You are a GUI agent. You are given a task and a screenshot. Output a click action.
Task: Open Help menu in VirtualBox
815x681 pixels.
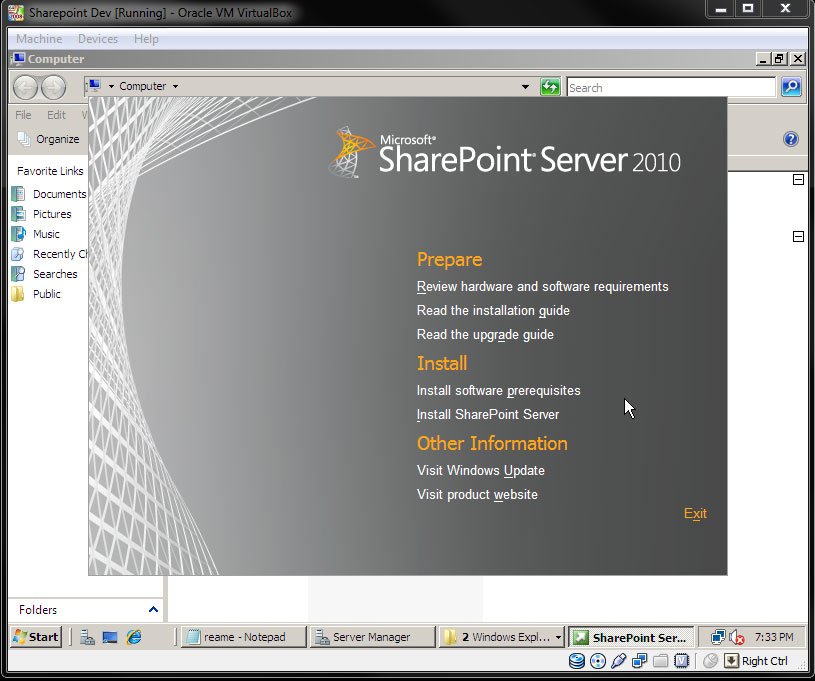point(146,39)
